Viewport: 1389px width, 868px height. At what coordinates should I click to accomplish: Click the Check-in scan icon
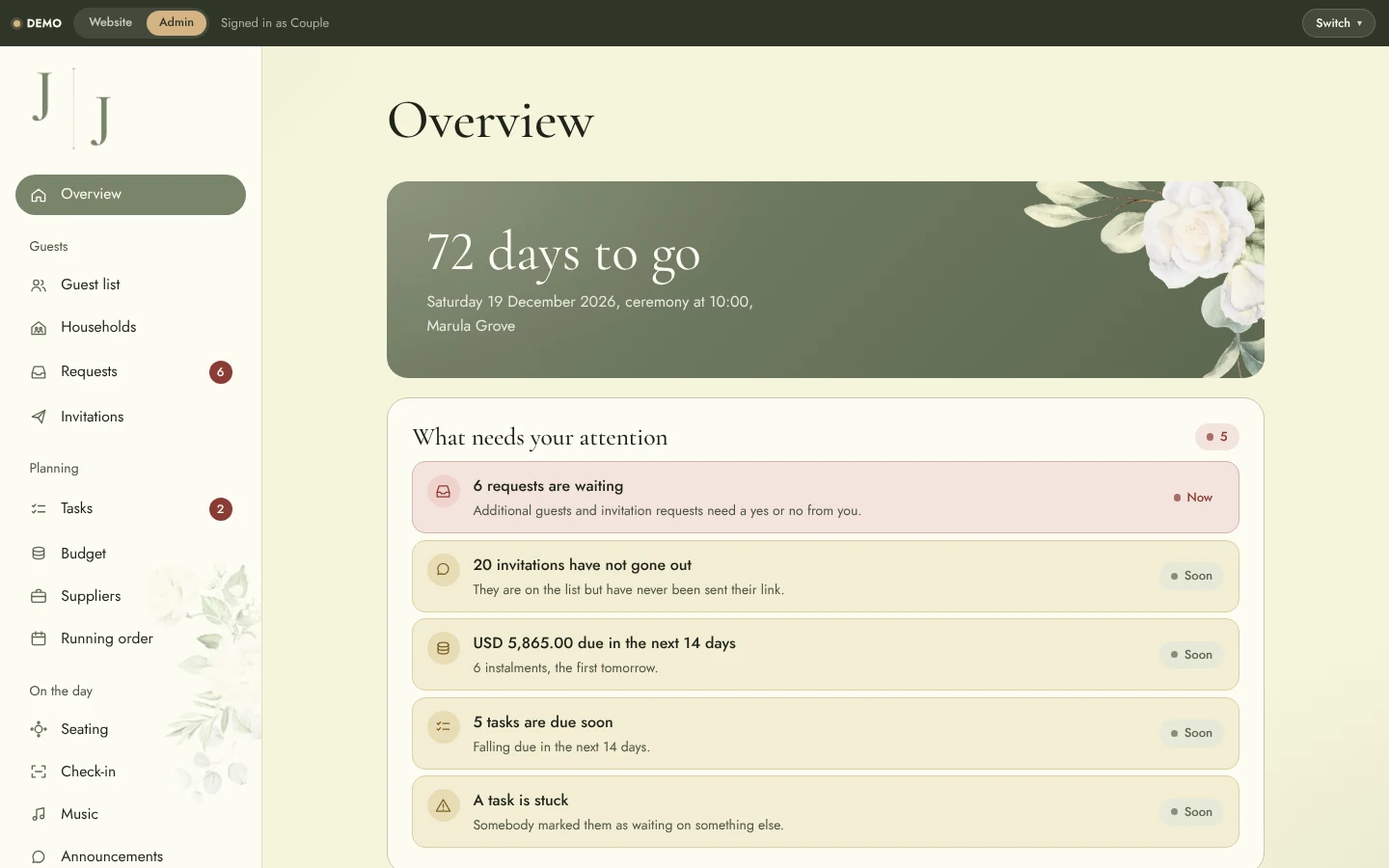coord(39,772)
